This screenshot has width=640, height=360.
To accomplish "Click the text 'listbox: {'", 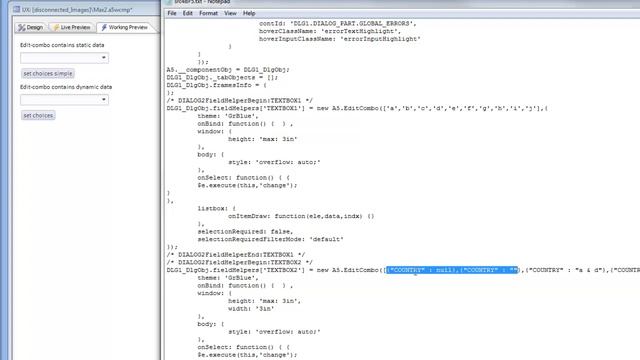I will [217, 208].
